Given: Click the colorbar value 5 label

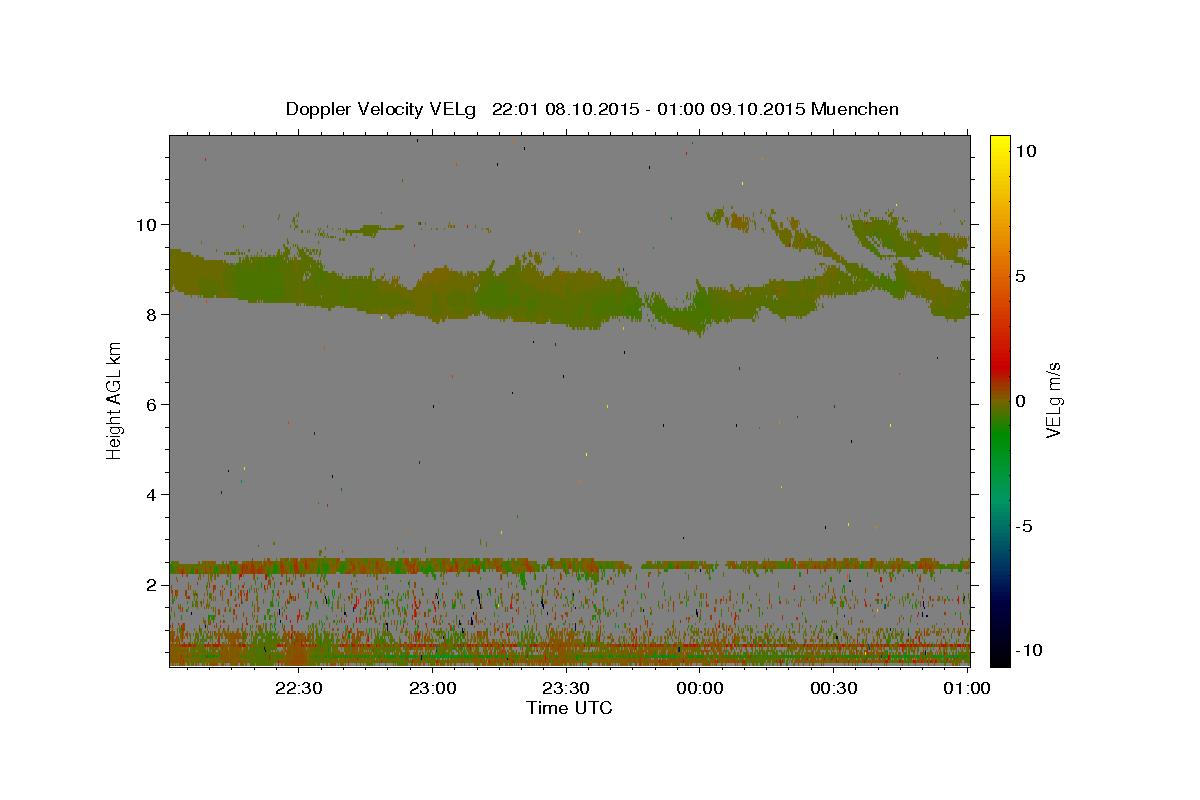Looking at the screenshot, I should pyautogui.click(x=1021, y=276).
